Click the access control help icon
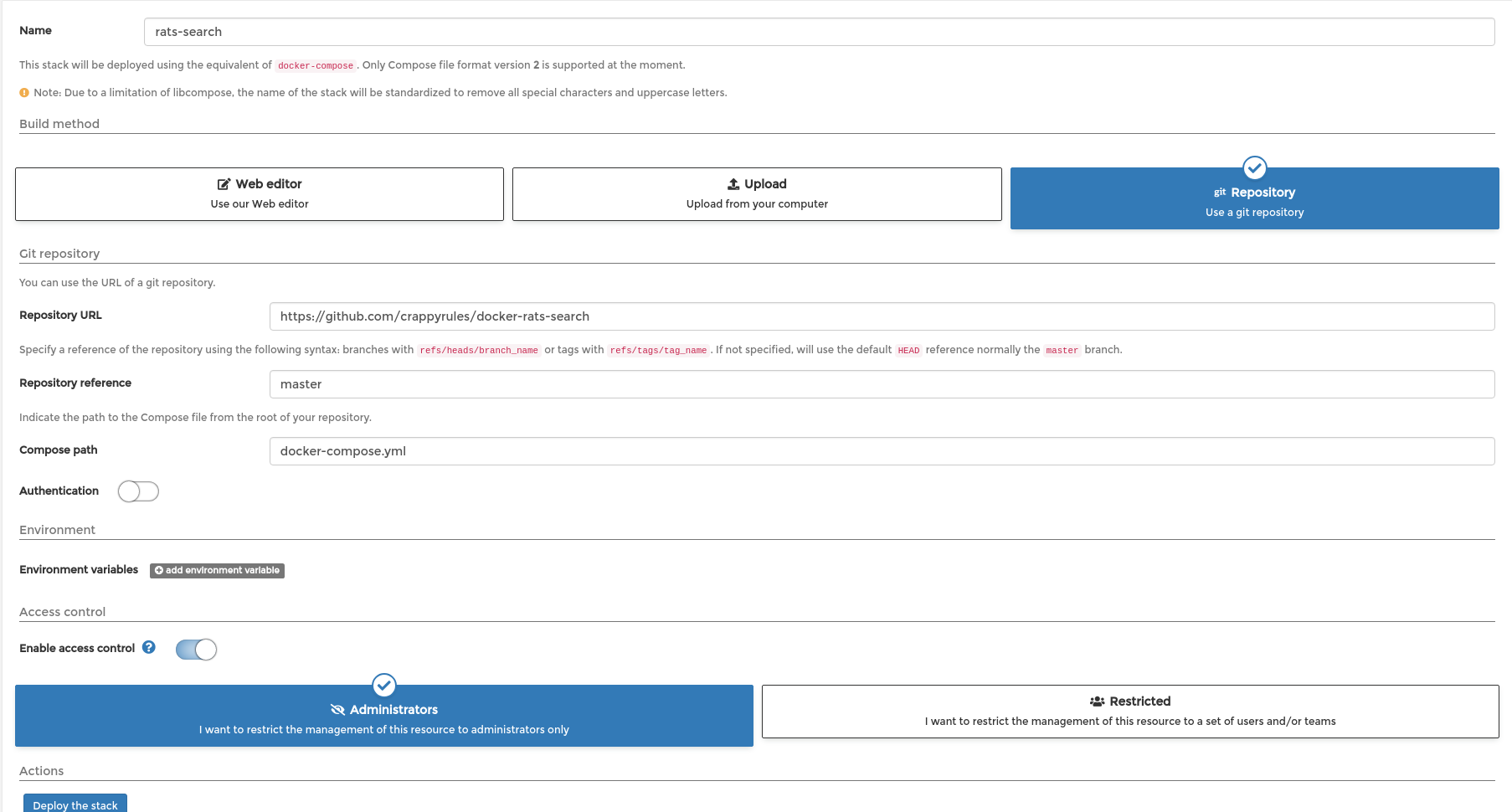The height and width of the screenshot is (812, 1512). coord(149,647)
